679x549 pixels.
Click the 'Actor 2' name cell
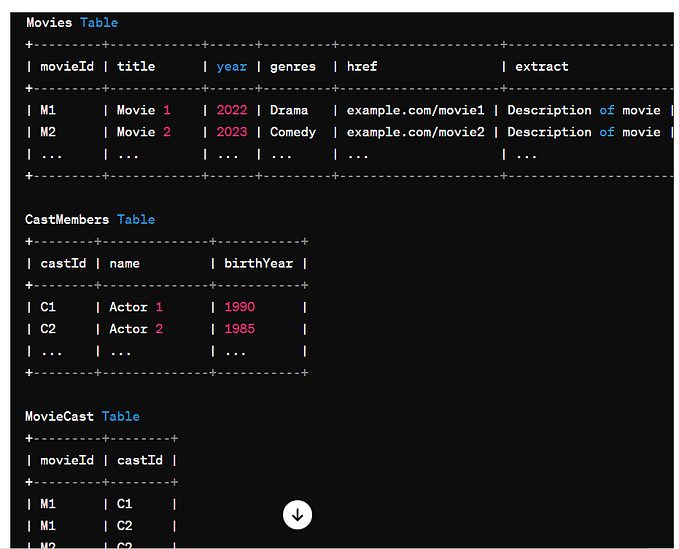(136, 329)
